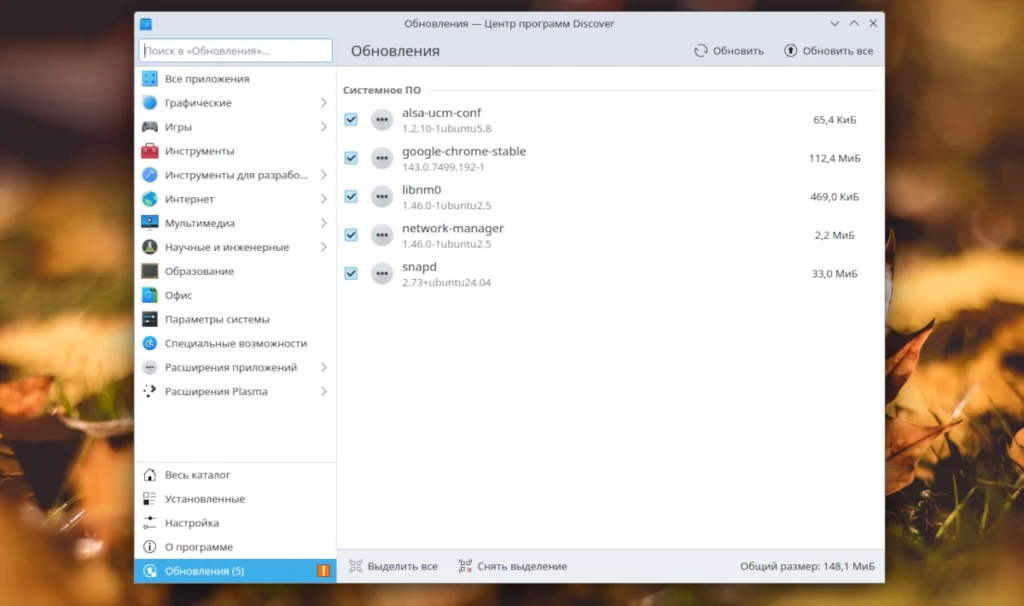The width and height of the screenshot is (1024, 606).
Task: Click the Games gamepad icon
Action: (x=150, y=127)
